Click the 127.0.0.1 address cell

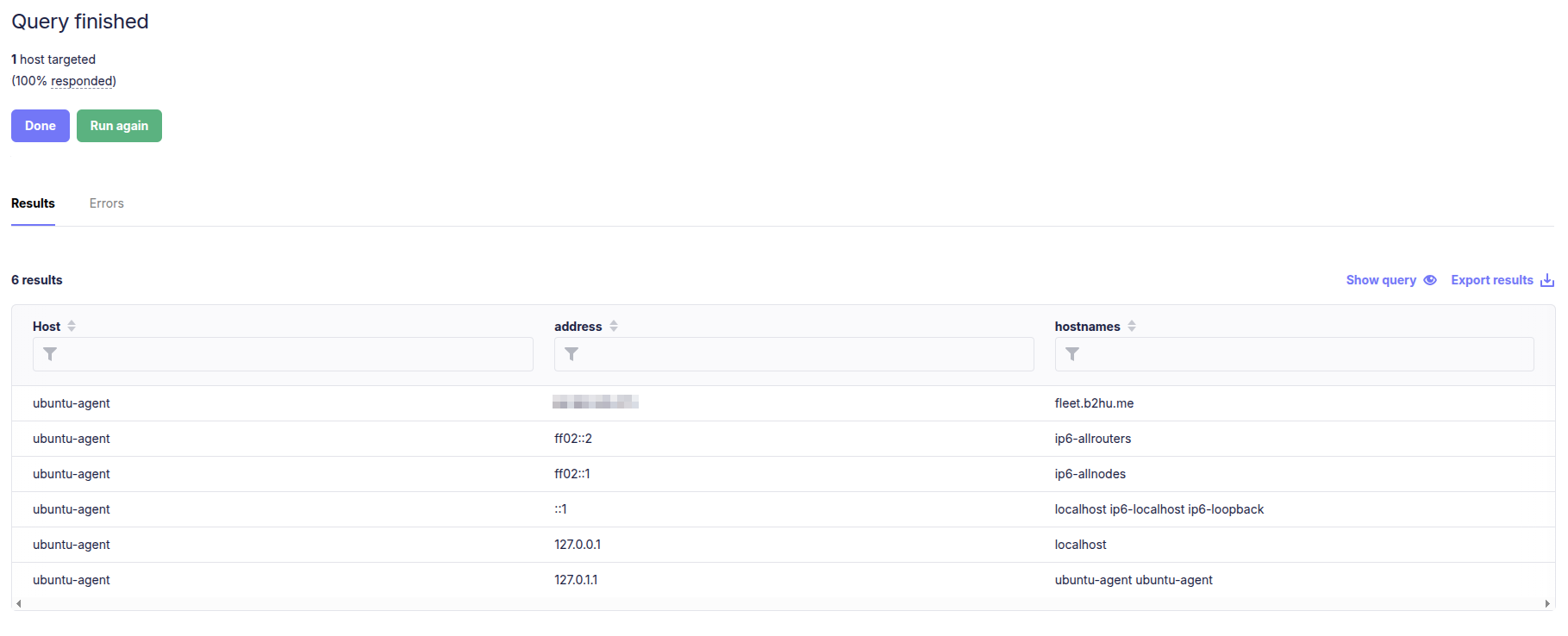578,545
